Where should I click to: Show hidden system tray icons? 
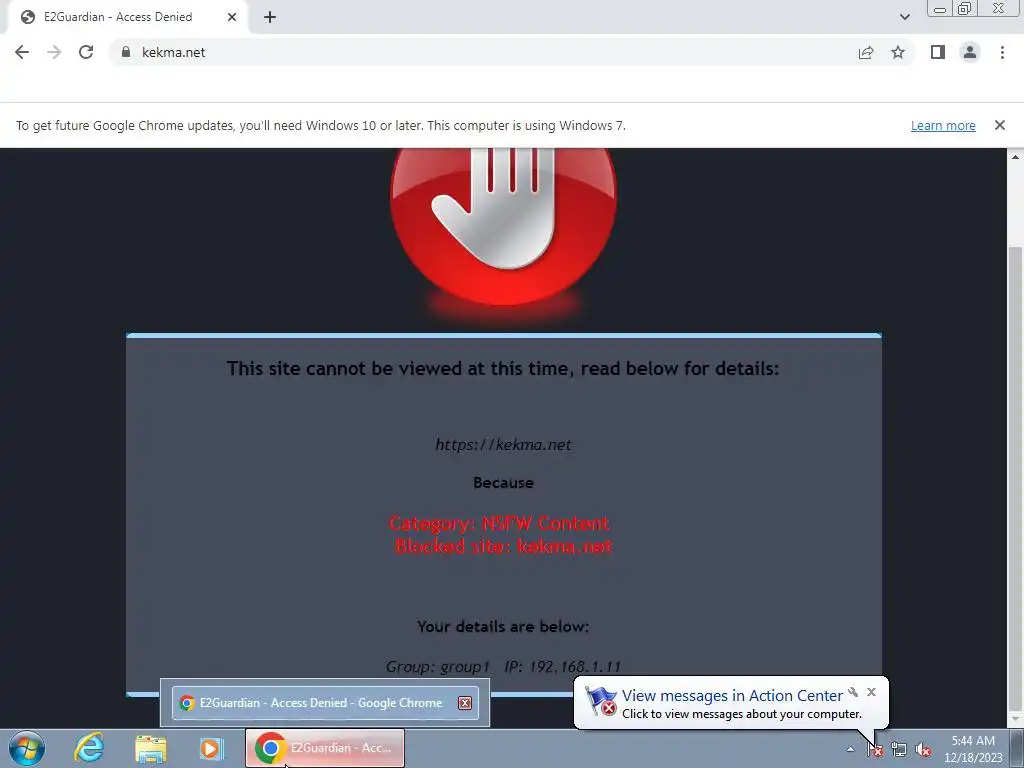[850, 750]
